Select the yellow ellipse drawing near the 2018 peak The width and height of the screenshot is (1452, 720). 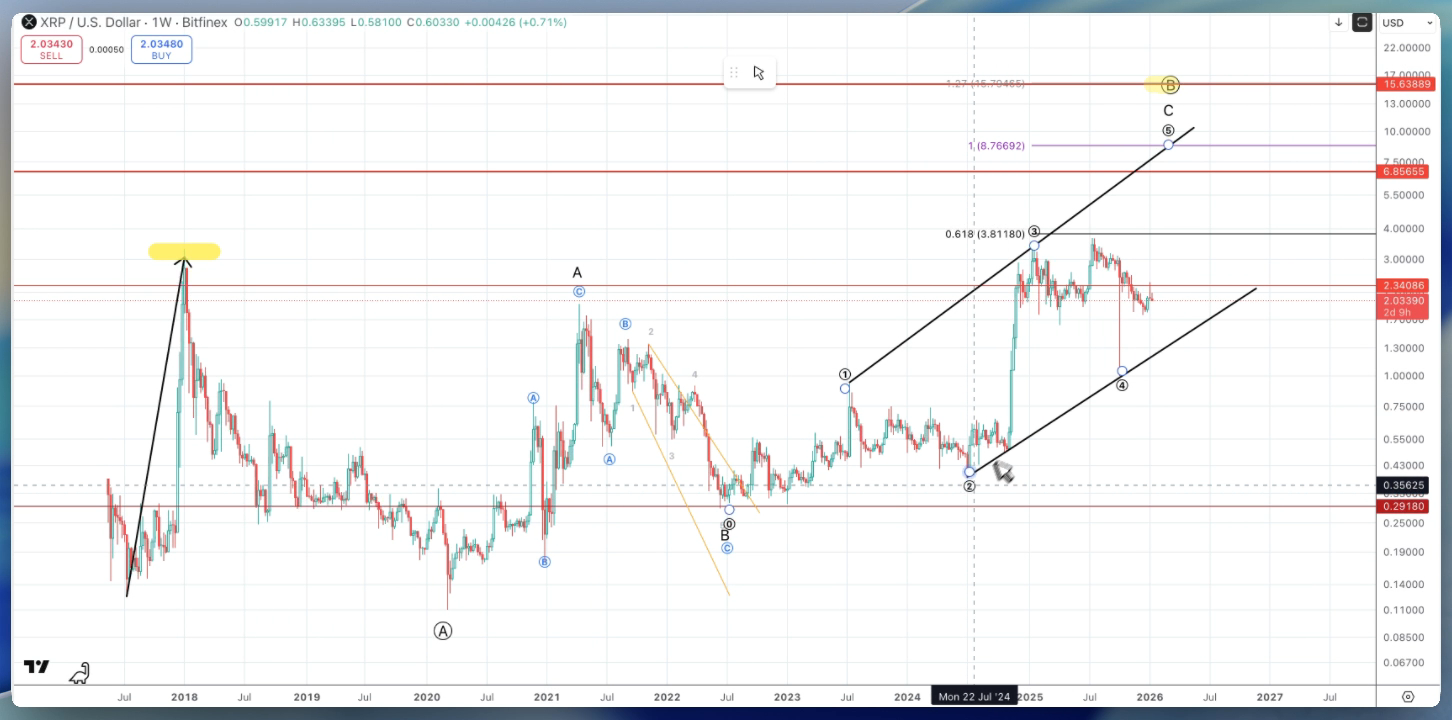tap(184, 251)
